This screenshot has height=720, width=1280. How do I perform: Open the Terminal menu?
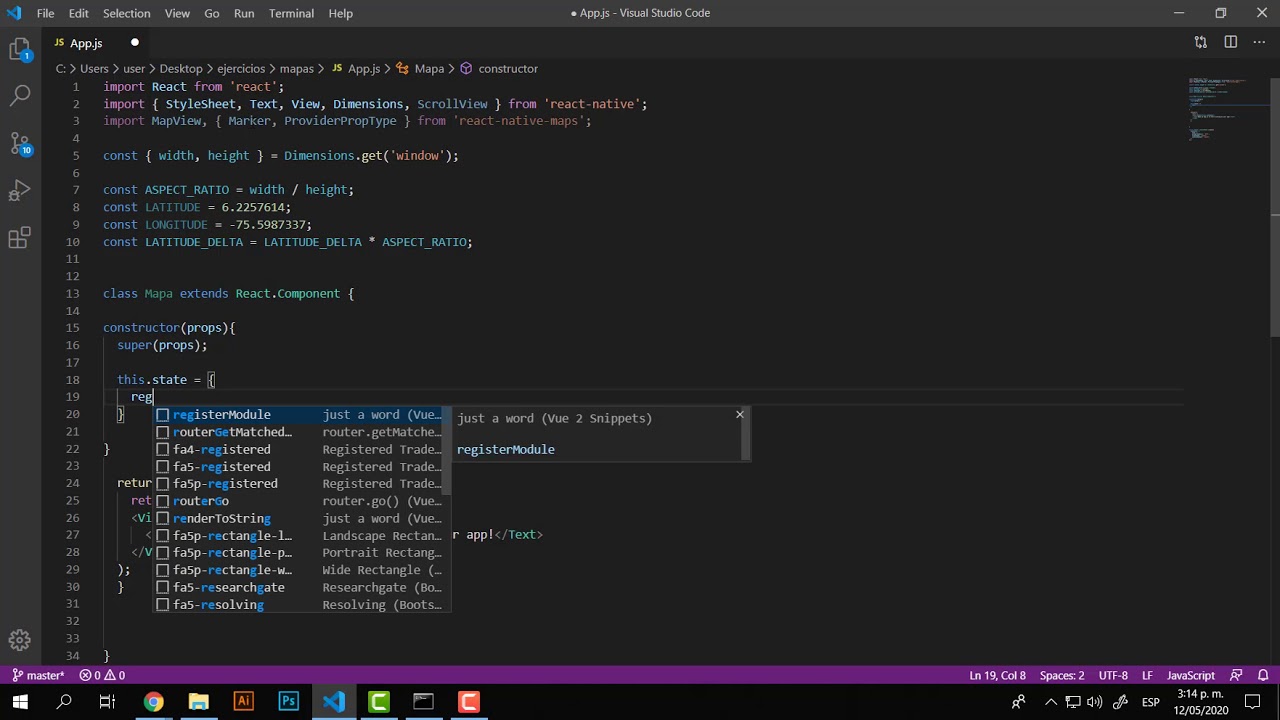(291, 13)
